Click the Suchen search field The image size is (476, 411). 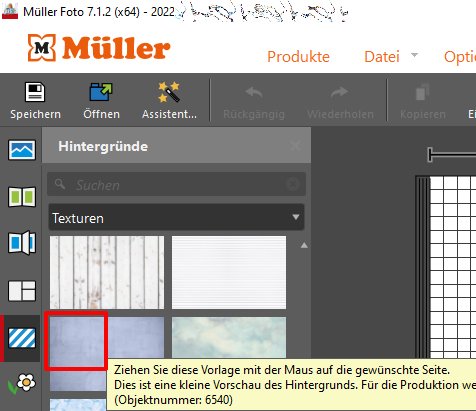pos(176,184)
